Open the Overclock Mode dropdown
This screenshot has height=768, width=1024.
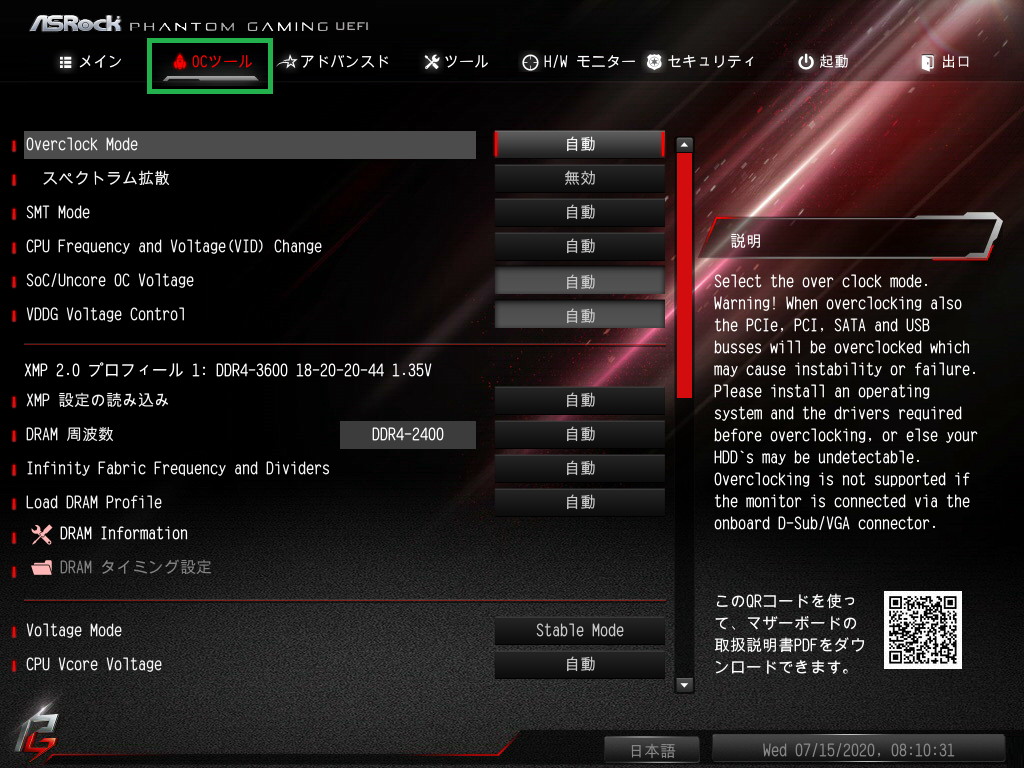click(579, 144)
